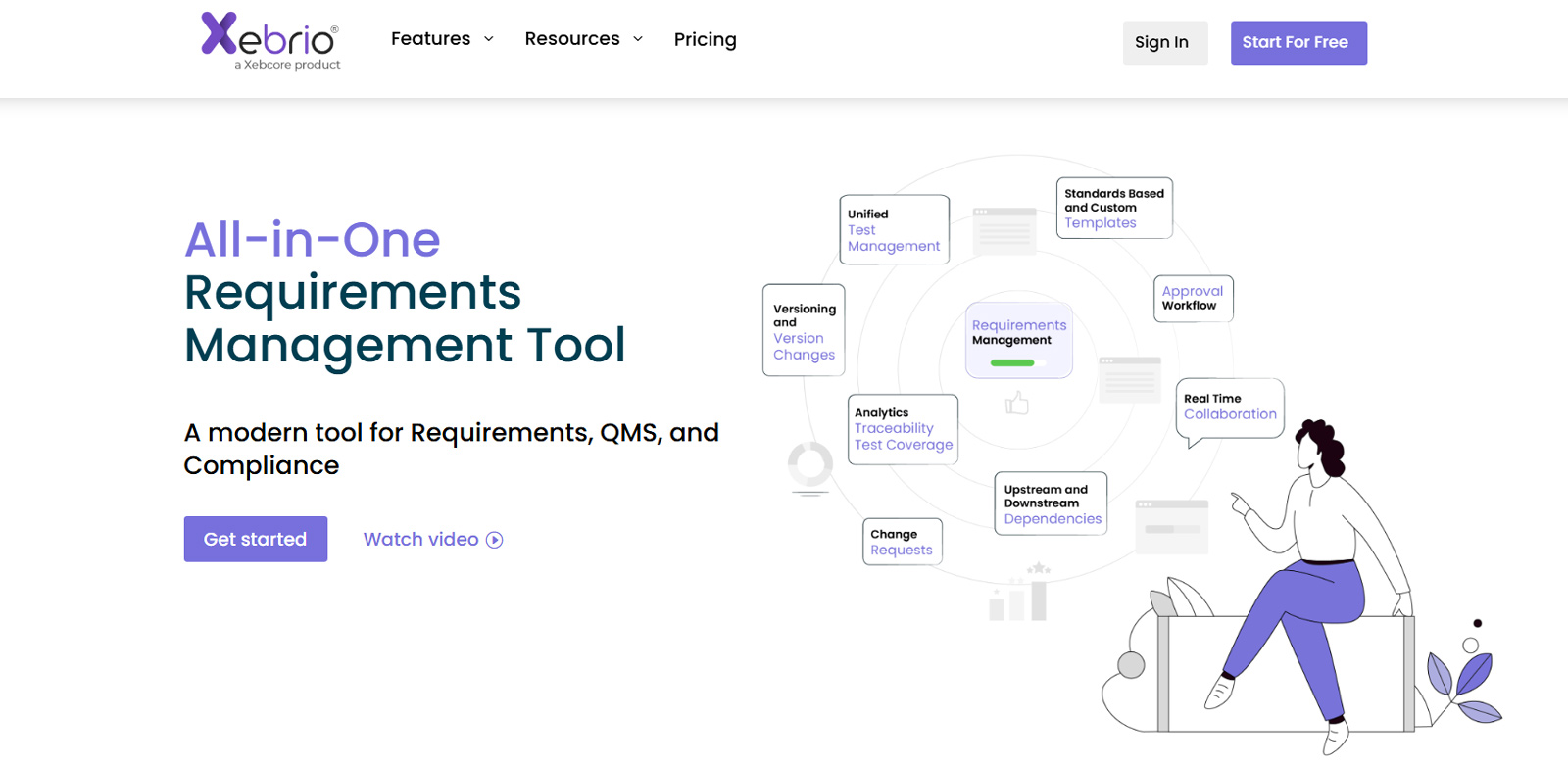Click the Approval Workflow card

[1193, 299]
